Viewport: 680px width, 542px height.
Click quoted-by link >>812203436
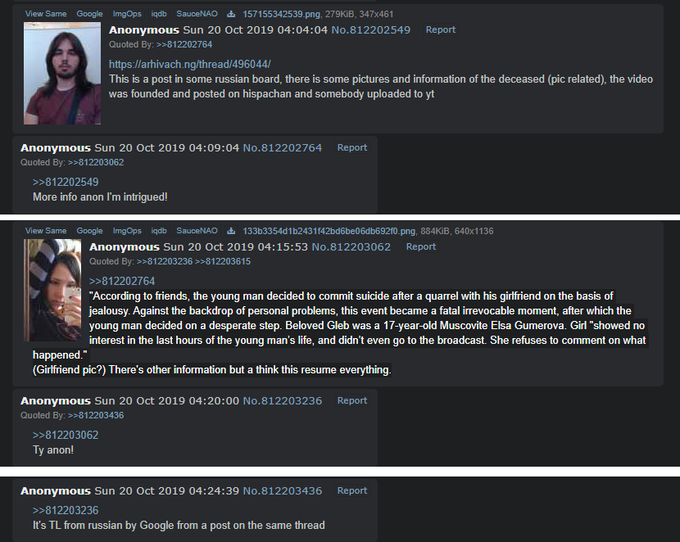(x=96, y=415)
